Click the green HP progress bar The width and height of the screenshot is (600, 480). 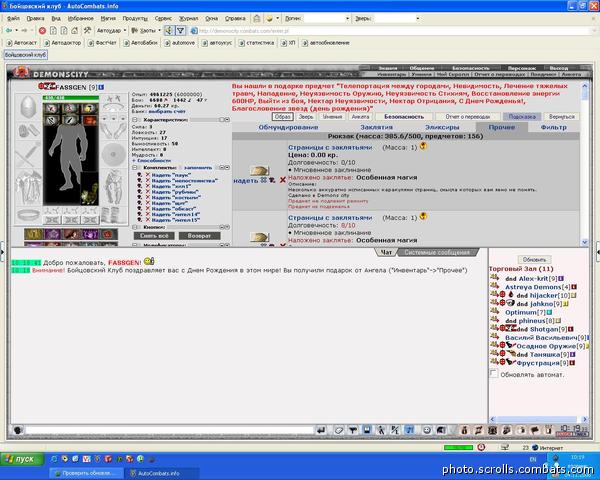70,98
